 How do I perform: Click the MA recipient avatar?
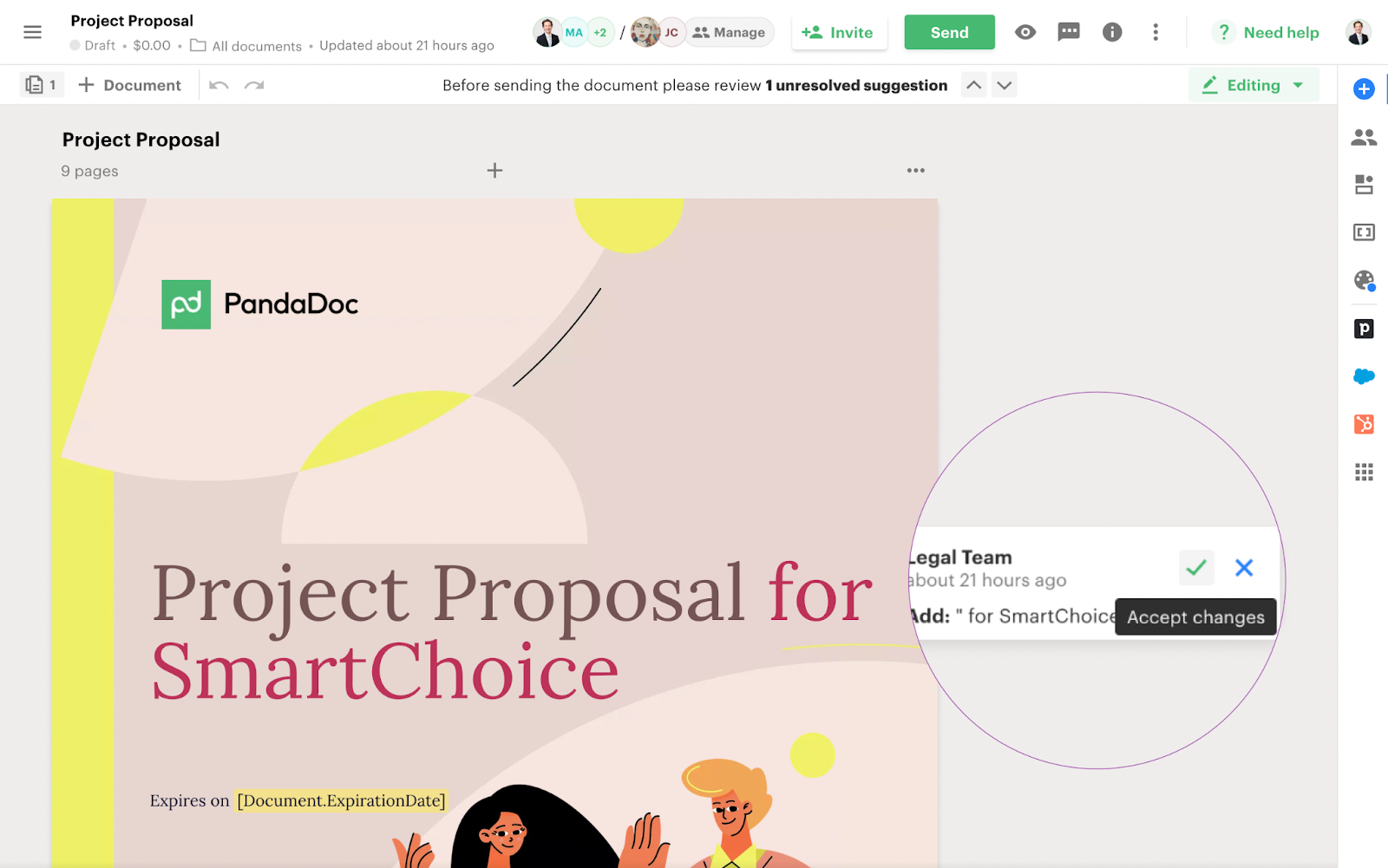click(574, 32)
